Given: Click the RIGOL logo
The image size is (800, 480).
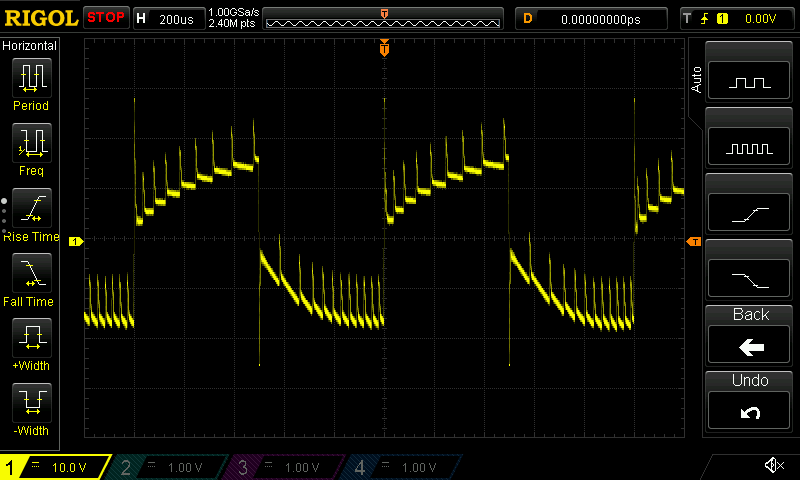Looking at the screenshot, I should pos(41,19).
